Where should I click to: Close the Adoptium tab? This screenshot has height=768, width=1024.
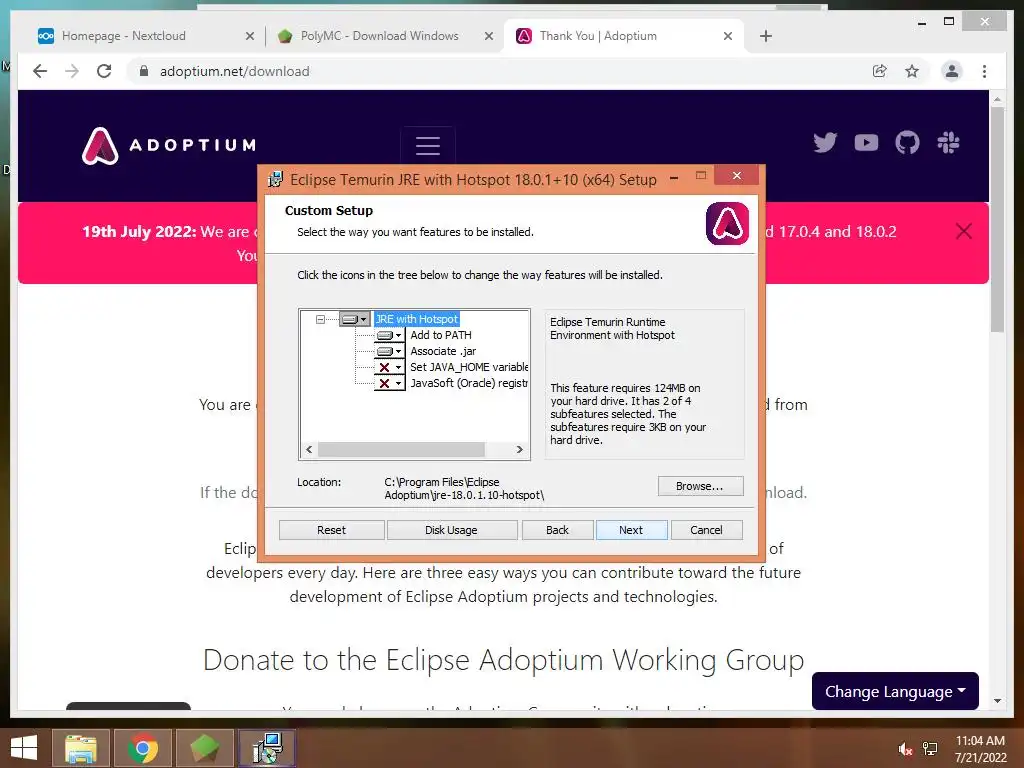728,37
